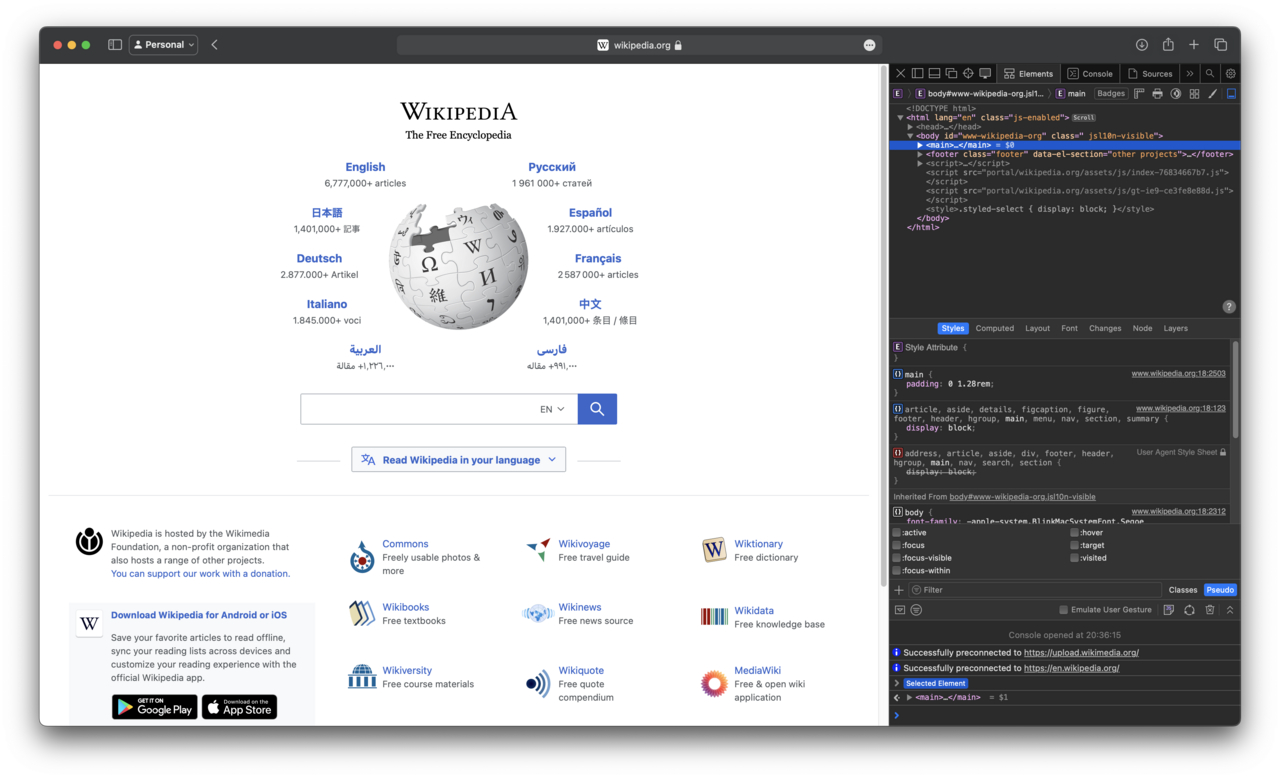Show the tab overview

(1221, 45)
